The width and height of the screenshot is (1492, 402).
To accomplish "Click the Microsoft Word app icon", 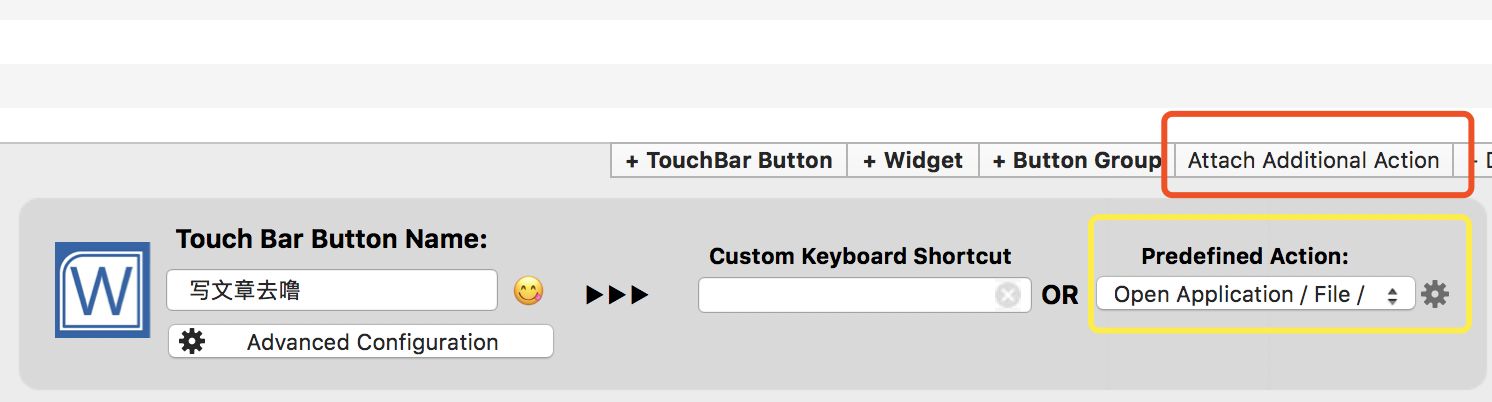I will coord(102,290).
